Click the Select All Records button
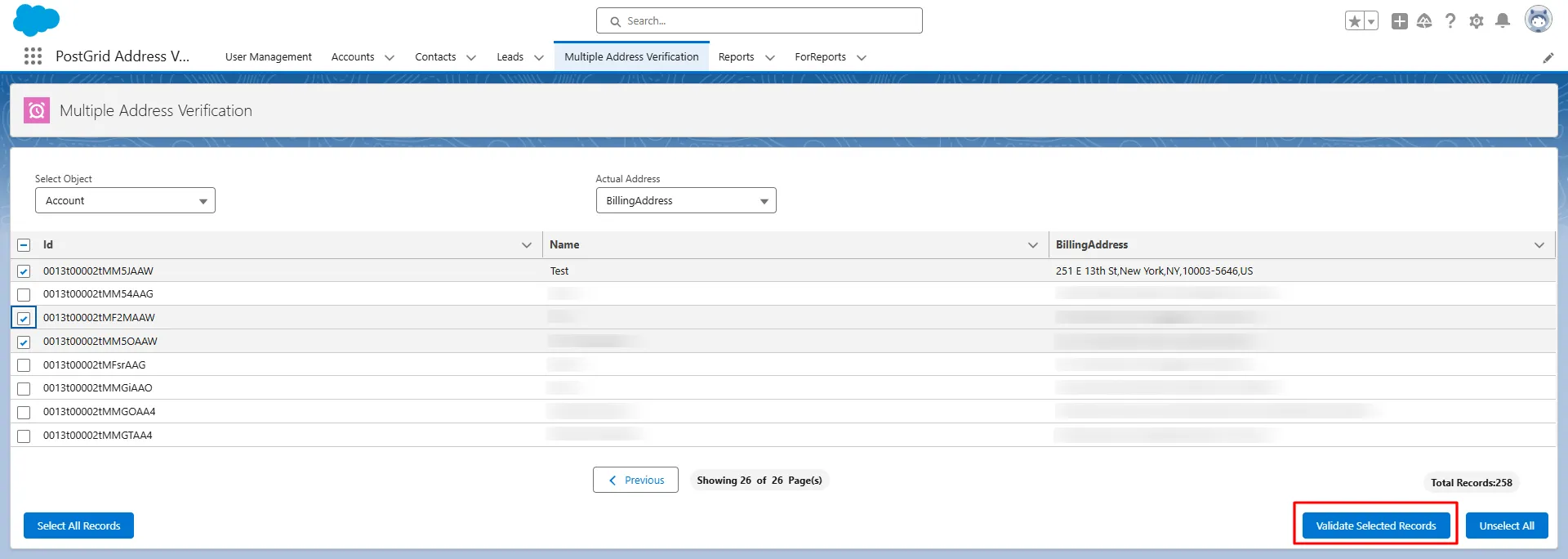Screen dimensions: 1568x559 [x=78, y=525]
